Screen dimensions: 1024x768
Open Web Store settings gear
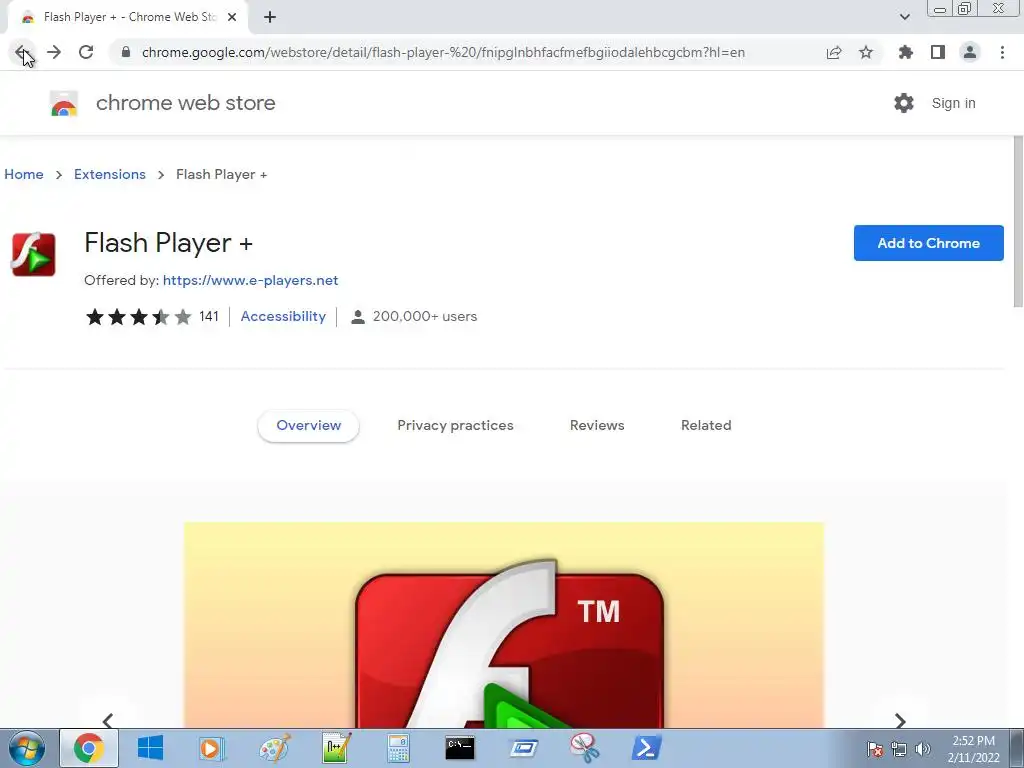click(904, 103)
